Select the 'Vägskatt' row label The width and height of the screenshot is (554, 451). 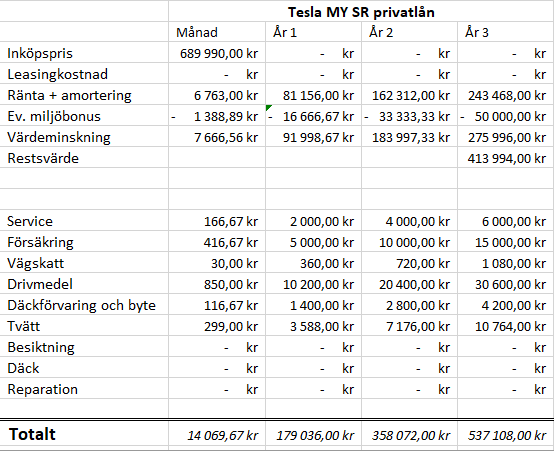[x=84, y=263]
